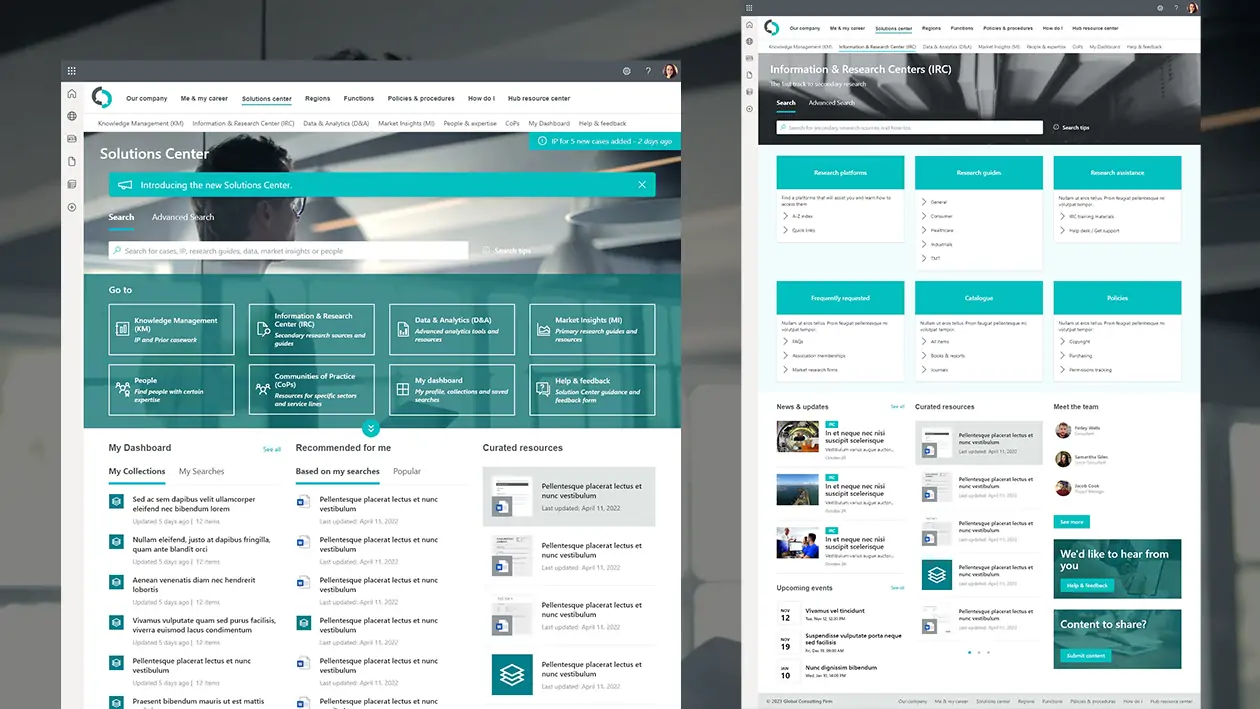Click the Market Insights tile graph icon
The height and width of the screenshot is (709, 1260).
(543, 327)
